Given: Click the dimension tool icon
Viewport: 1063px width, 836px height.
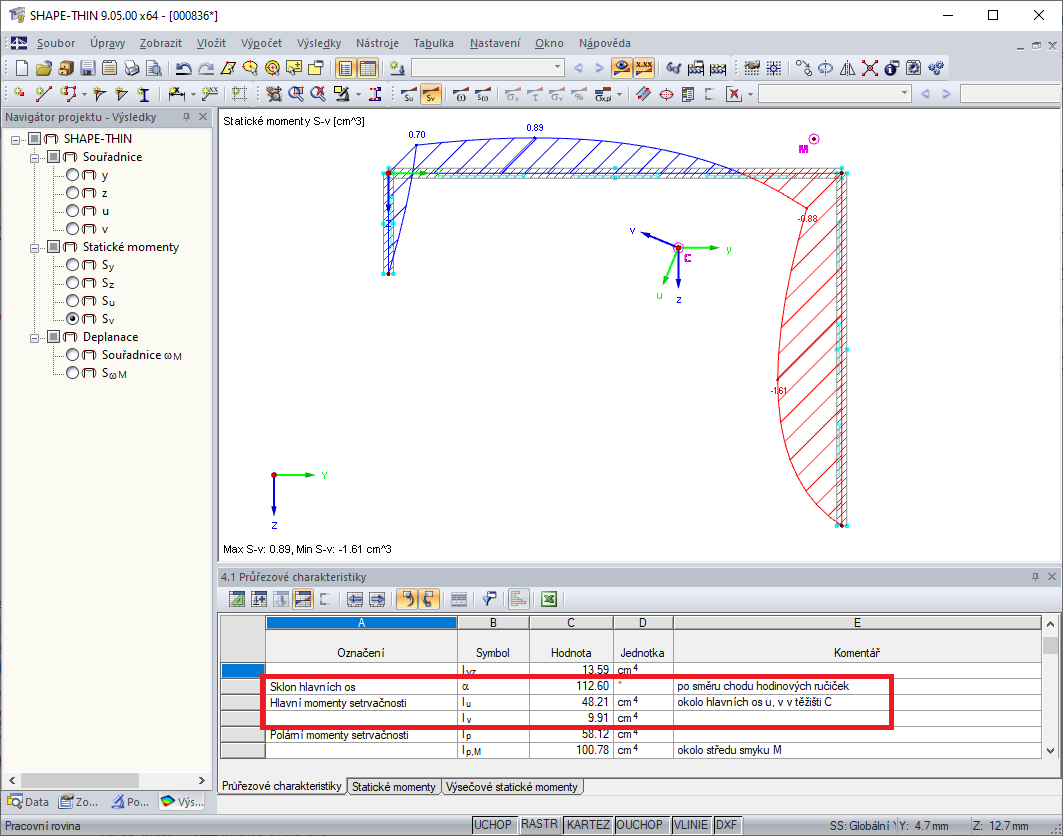Looking at the screenshot, I should coord(176,94).
